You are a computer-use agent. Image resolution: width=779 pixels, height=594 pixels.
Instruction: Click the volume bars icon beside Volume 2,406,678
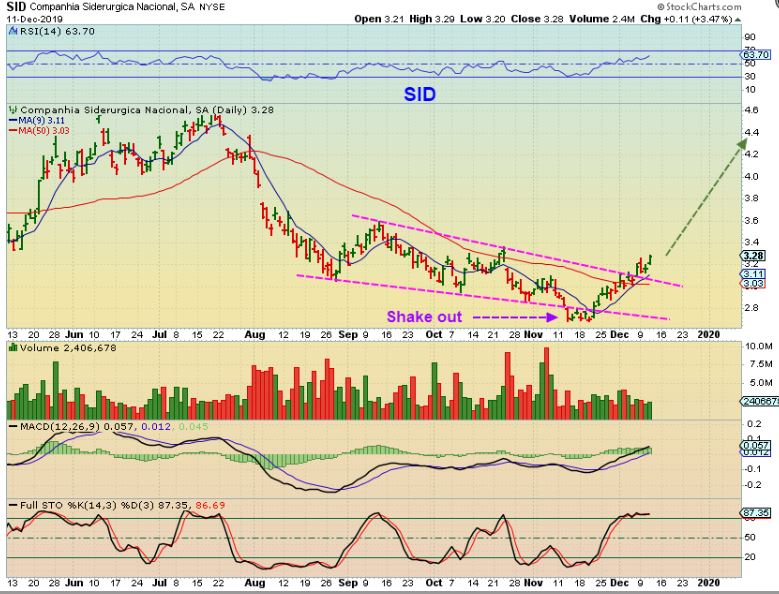pos(13,348)
